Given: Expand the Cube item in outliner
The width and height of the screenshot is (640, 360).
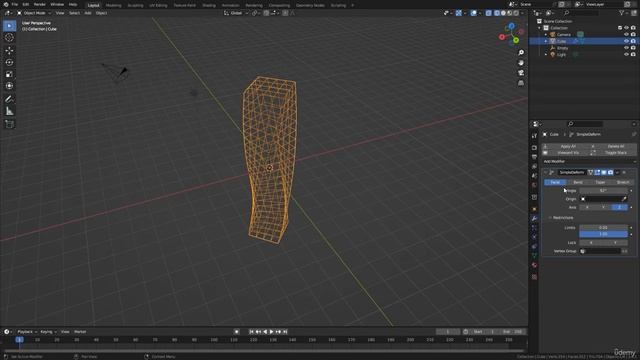Looking at the screenshot, I should click(546, 41).
